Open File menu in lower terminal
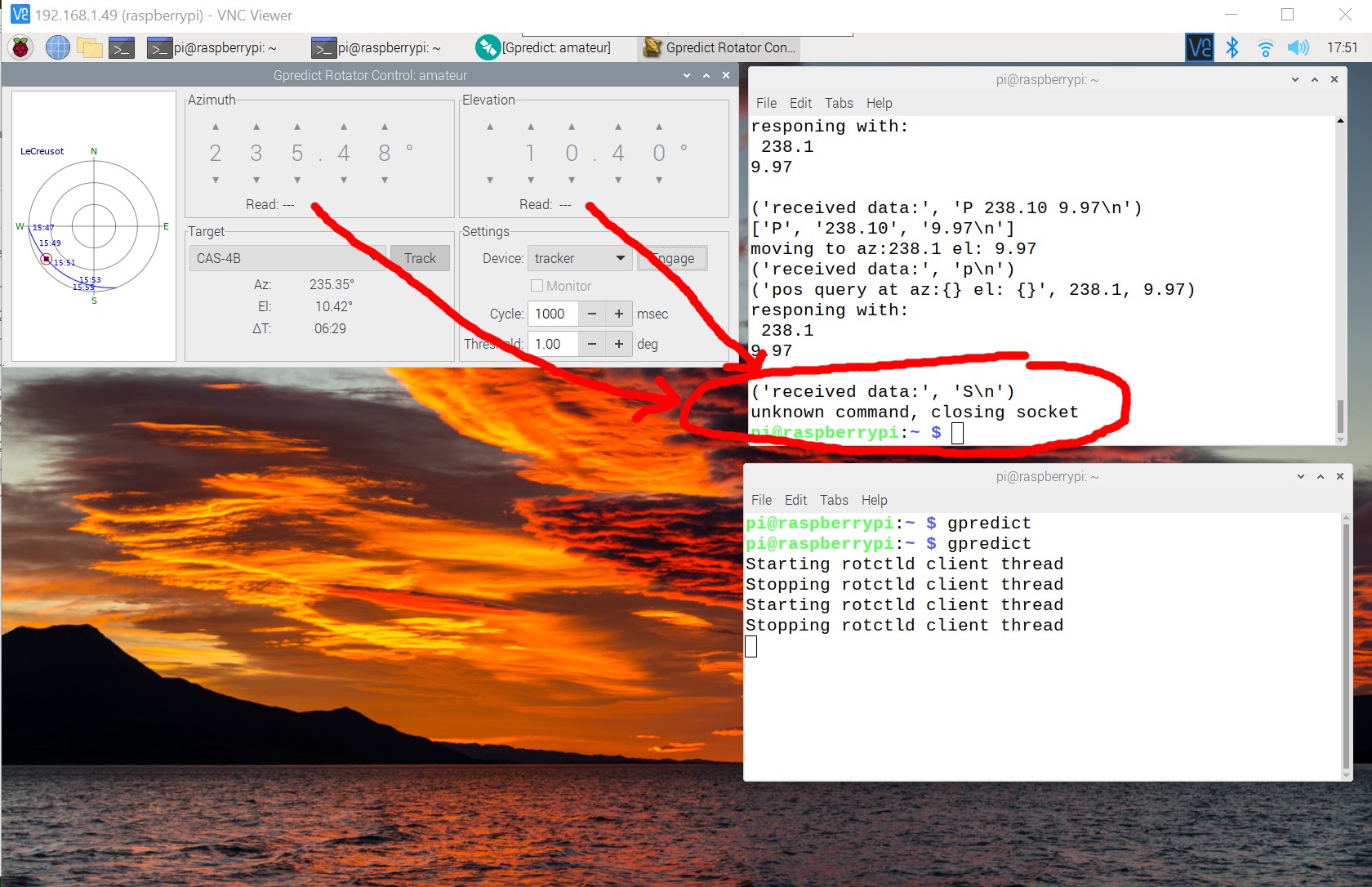 click(761, 500)
